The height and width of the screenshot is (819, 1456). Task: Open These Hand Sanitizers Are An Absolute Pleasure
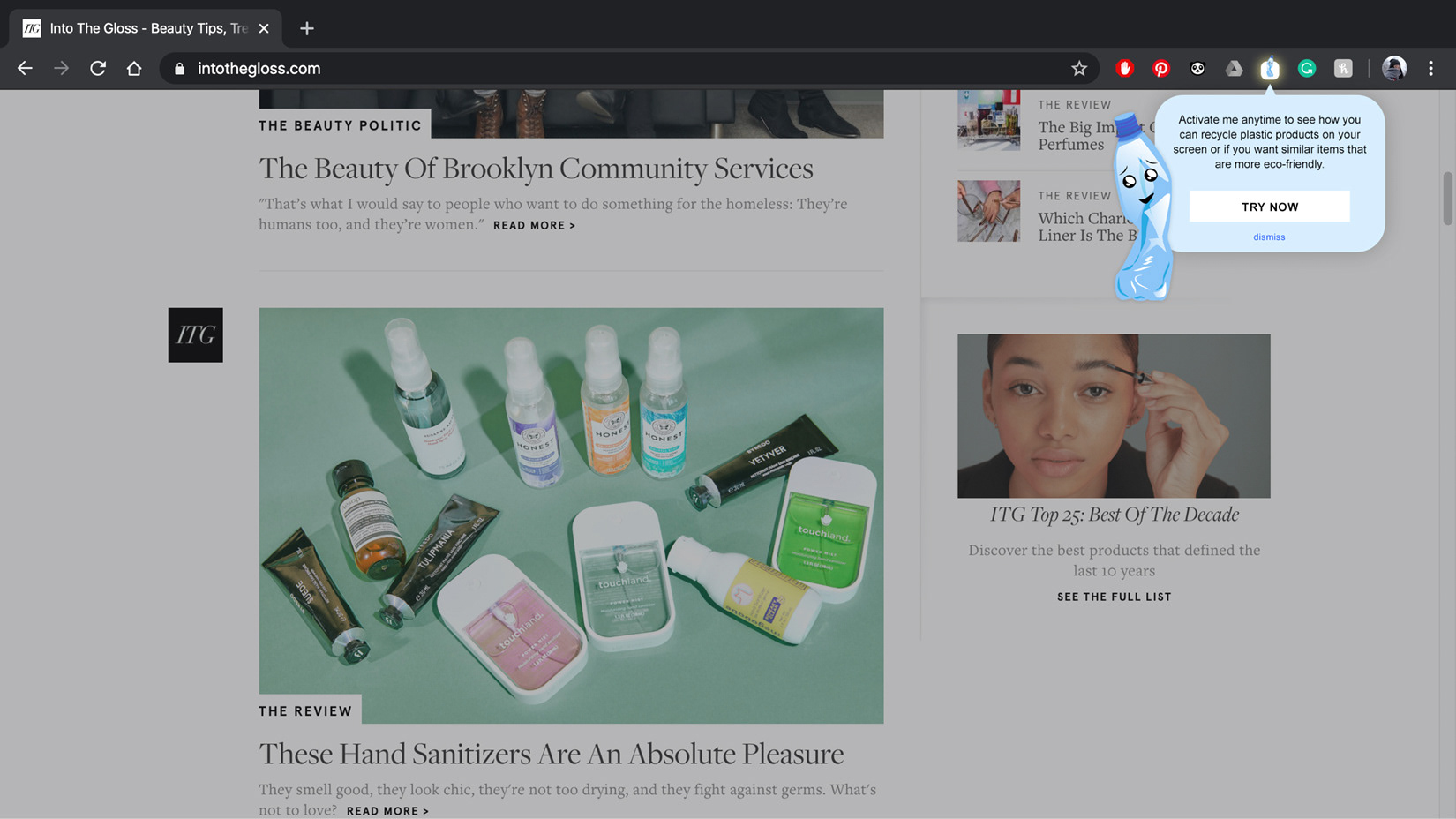click(x=551, y=754)
